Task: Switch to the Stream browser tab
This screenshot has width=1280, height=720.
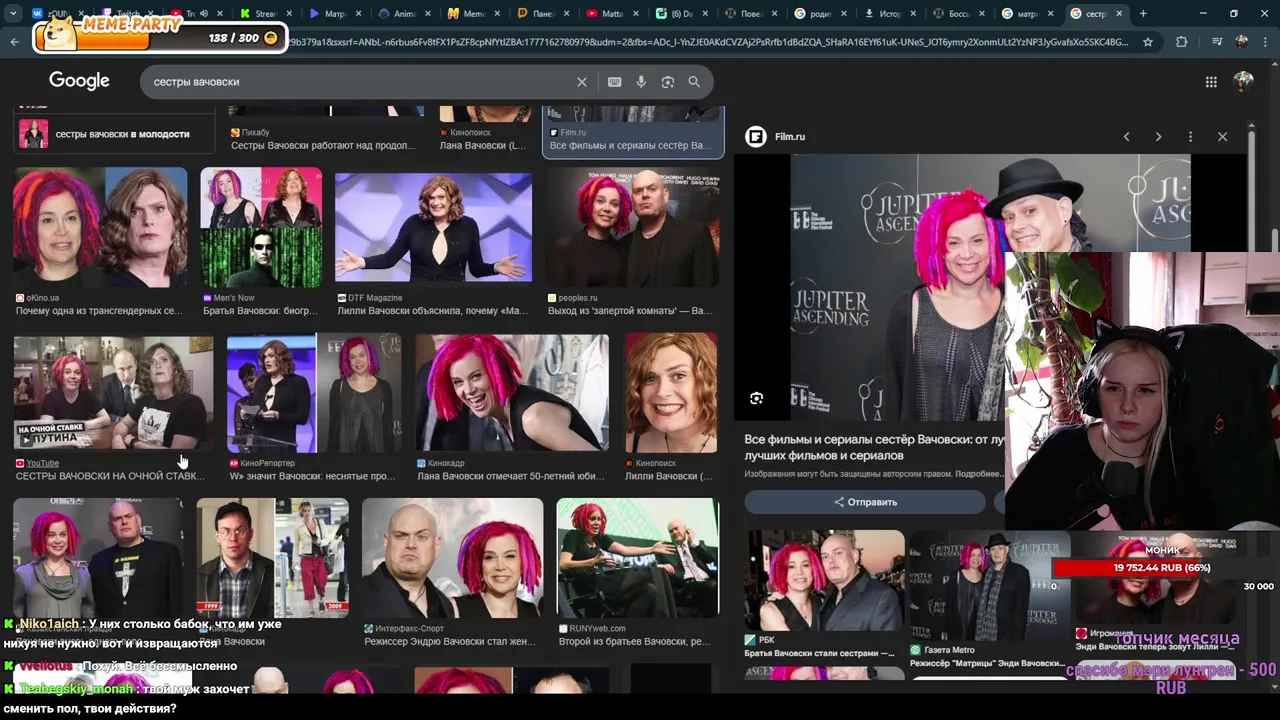Action: click(266, 14)
